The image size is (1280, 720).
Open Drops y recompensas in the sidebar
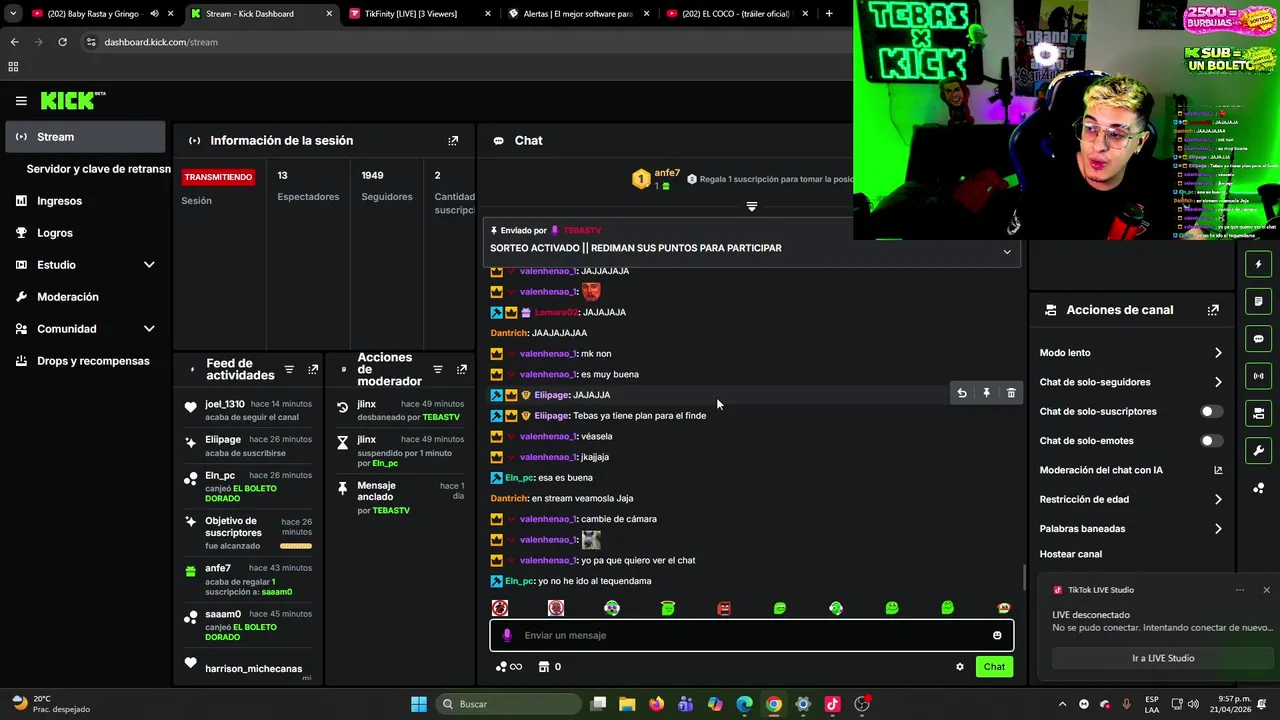(85, 361)
